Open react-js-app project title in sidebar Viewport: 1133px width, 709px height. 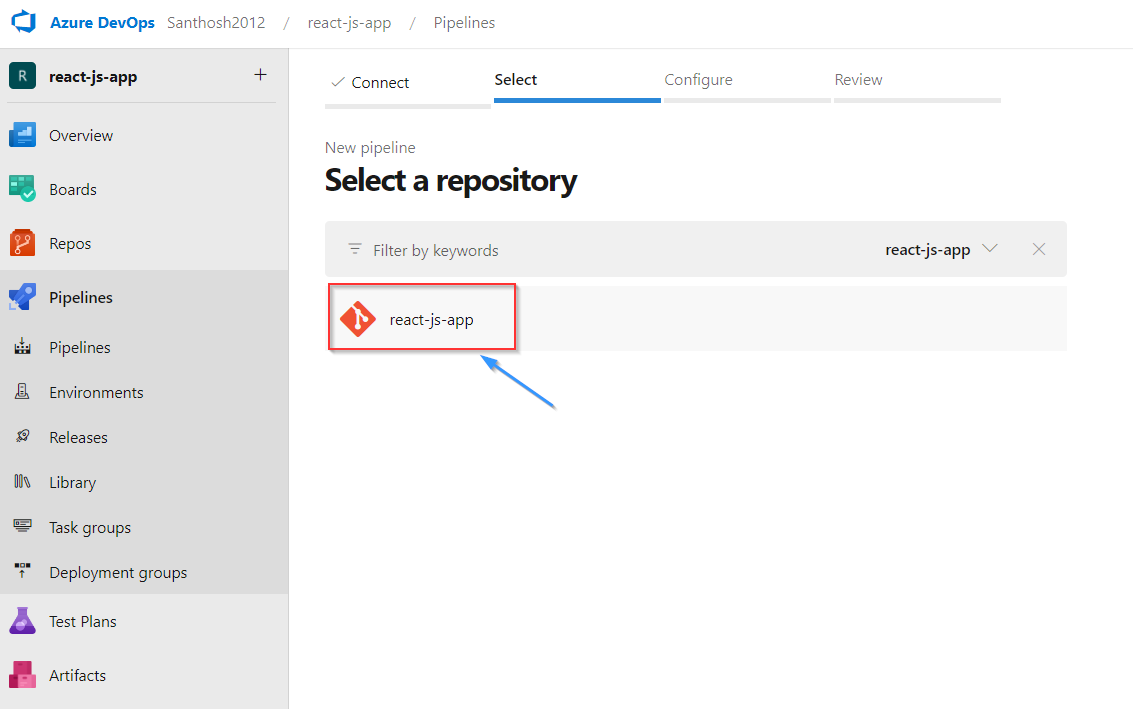coord(92,77)
